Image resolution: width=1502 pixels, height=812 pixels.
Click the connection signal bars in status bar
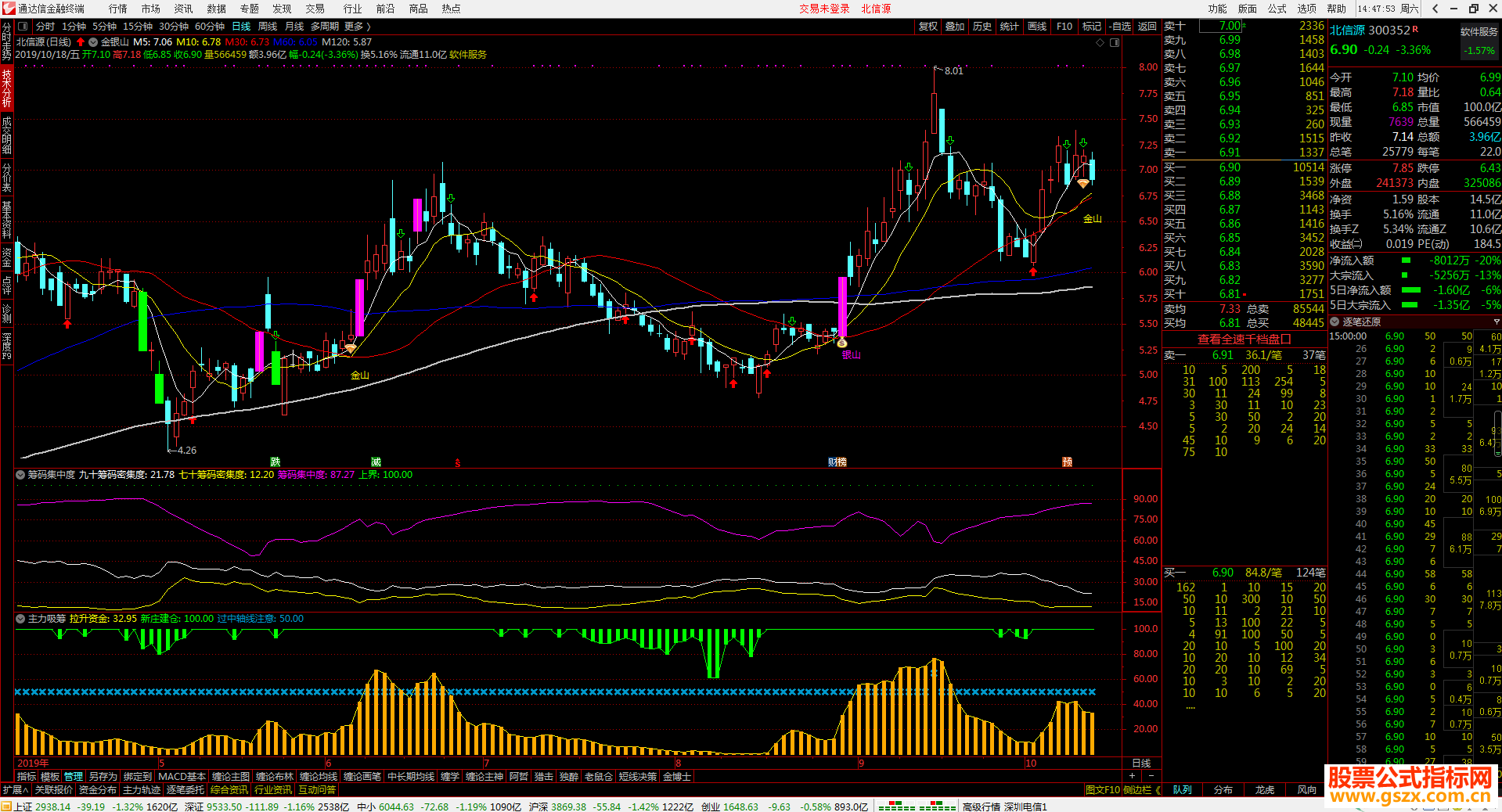click(917, 807)
